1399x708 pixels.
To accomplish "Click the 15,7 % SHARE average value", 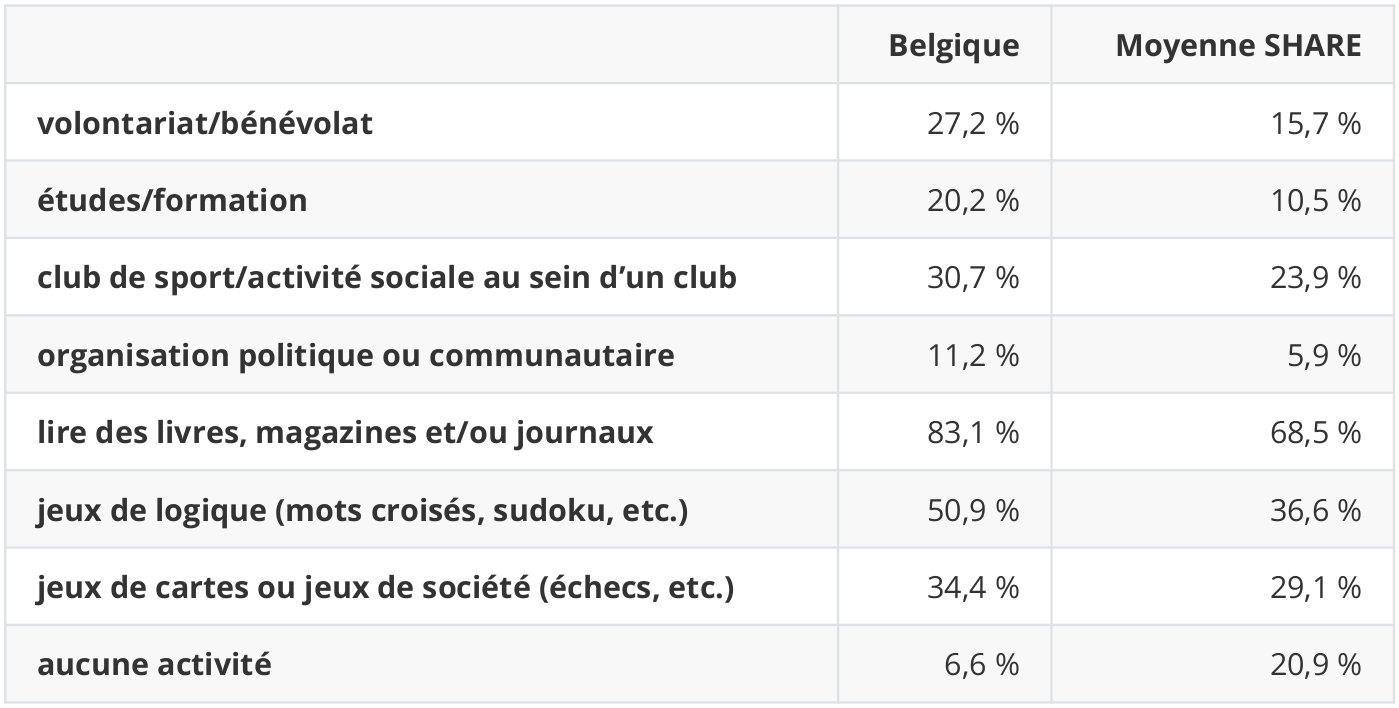I will click(1314, 123).
